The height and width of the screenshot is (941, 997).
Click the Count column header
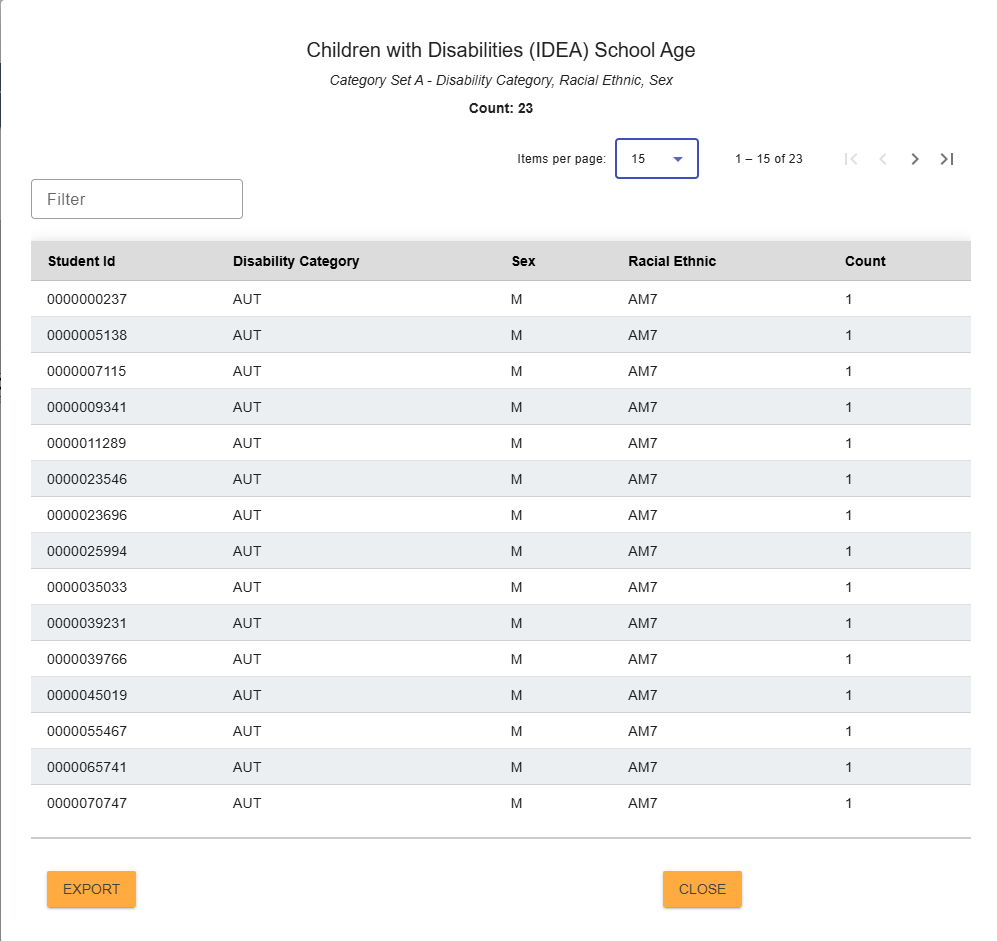[x=864, y=261]
